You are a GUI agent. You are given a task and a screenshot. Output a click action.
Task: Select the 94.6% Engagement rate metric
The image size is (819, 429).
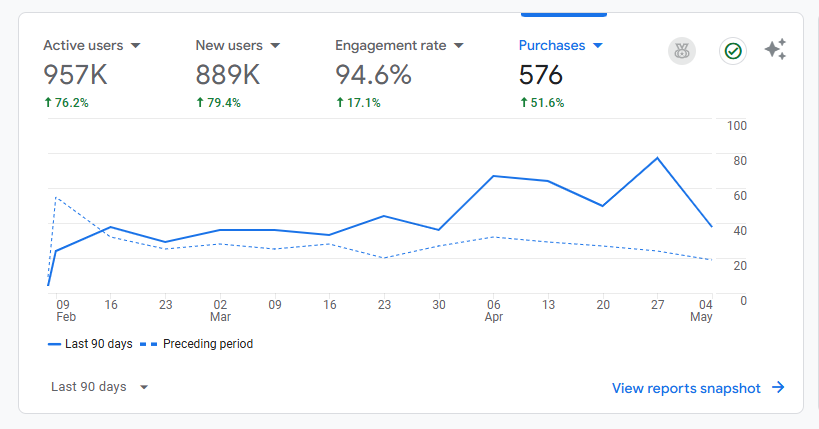click(x=373, y=75)
